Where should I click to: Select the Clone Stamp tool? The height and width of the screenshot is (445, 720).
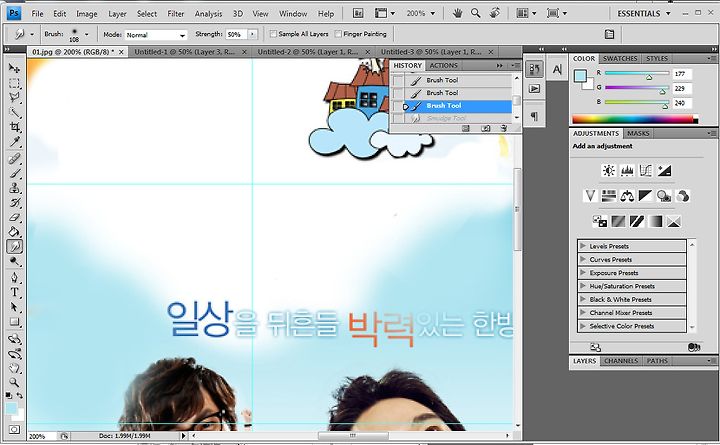14,188
